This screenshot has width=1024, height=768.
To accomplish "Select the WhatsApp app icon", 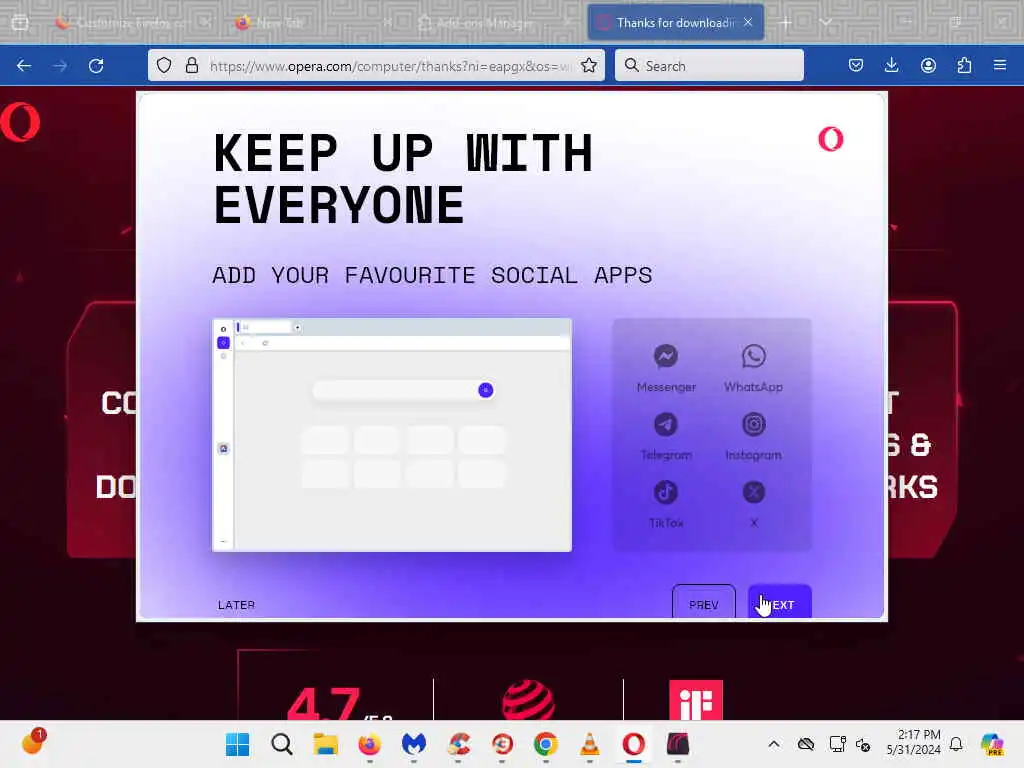I will tap(754, 357).
